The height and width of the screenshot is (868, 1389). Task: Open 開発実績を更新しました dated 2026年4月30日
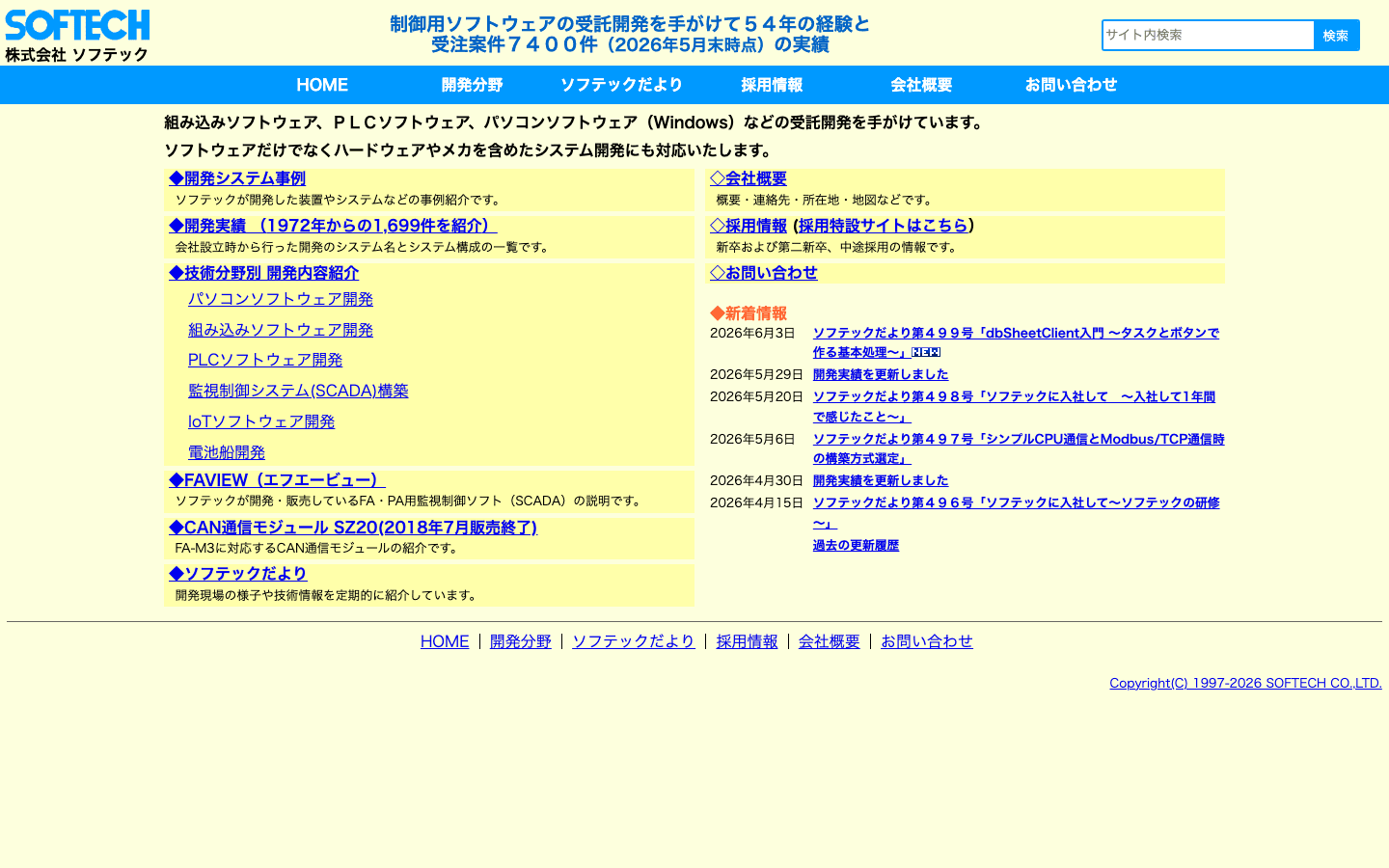pos(881,480)
